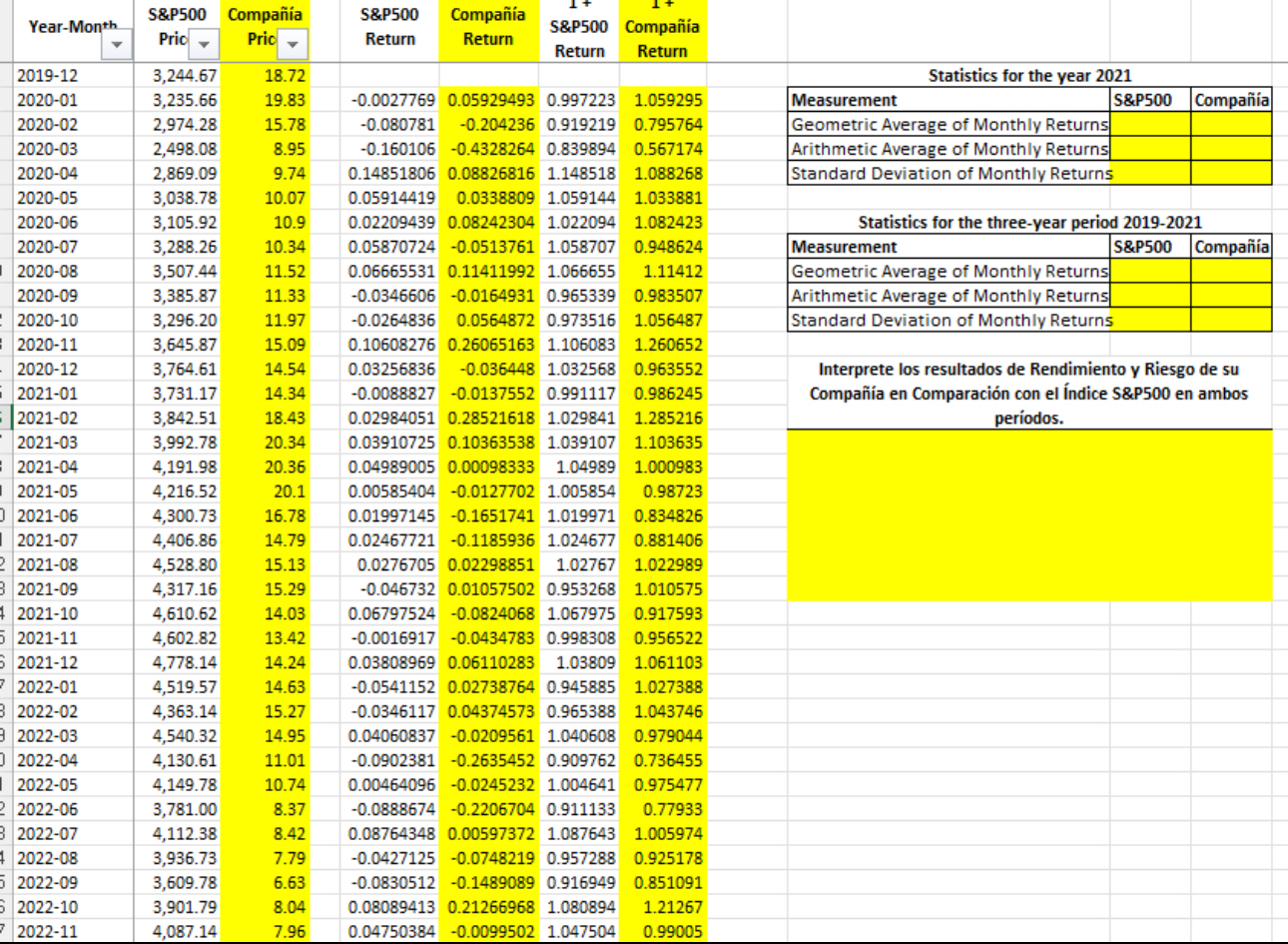Select Compañía return cell 0.05929493
Screen dimensions: 1288x944
tap(488, 100)
